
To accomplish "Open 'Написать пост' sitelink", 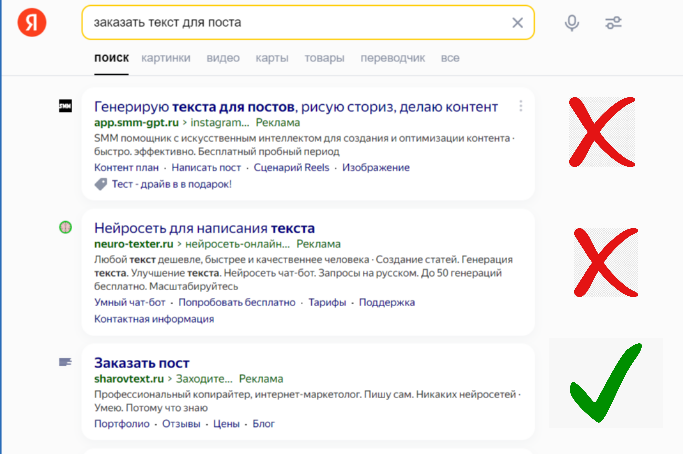I will point(206,168).
